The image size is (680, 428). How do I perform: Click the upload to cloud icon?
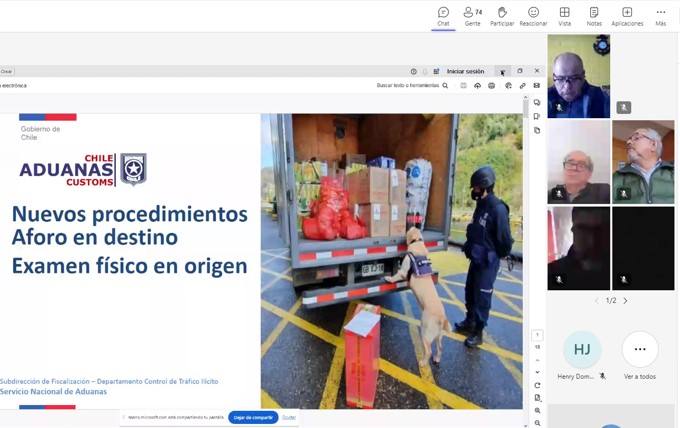[x=477, y=86]
